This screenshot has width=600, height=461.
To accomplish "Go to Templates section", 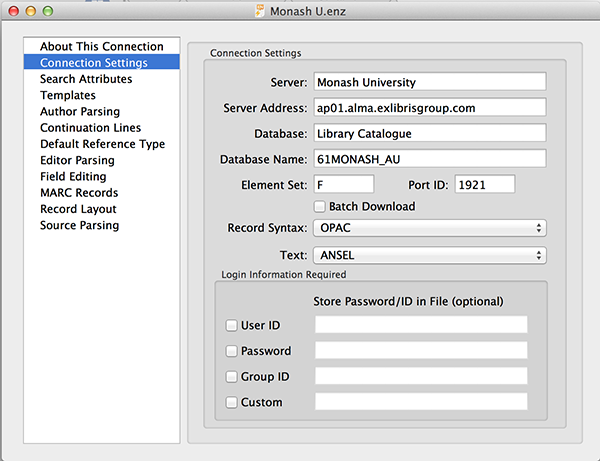I will click(101, 95).
